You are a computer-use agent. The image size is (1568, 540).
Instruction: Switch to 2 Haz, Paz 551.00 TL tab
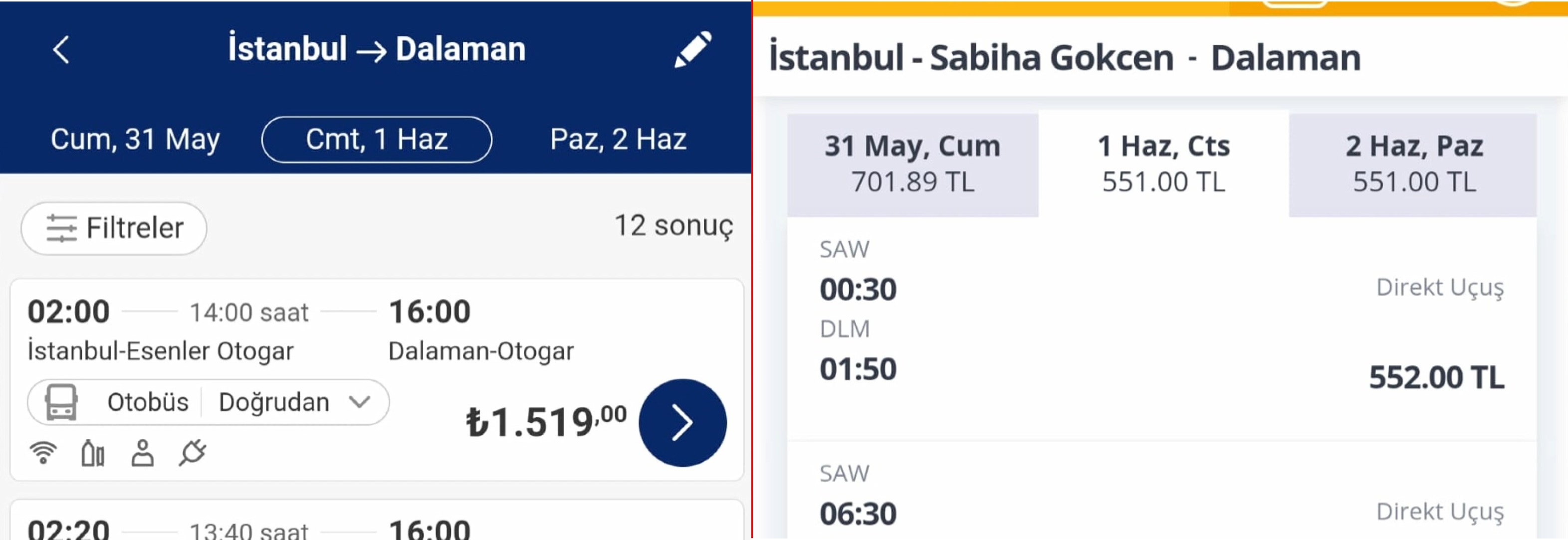[1413, 164]
